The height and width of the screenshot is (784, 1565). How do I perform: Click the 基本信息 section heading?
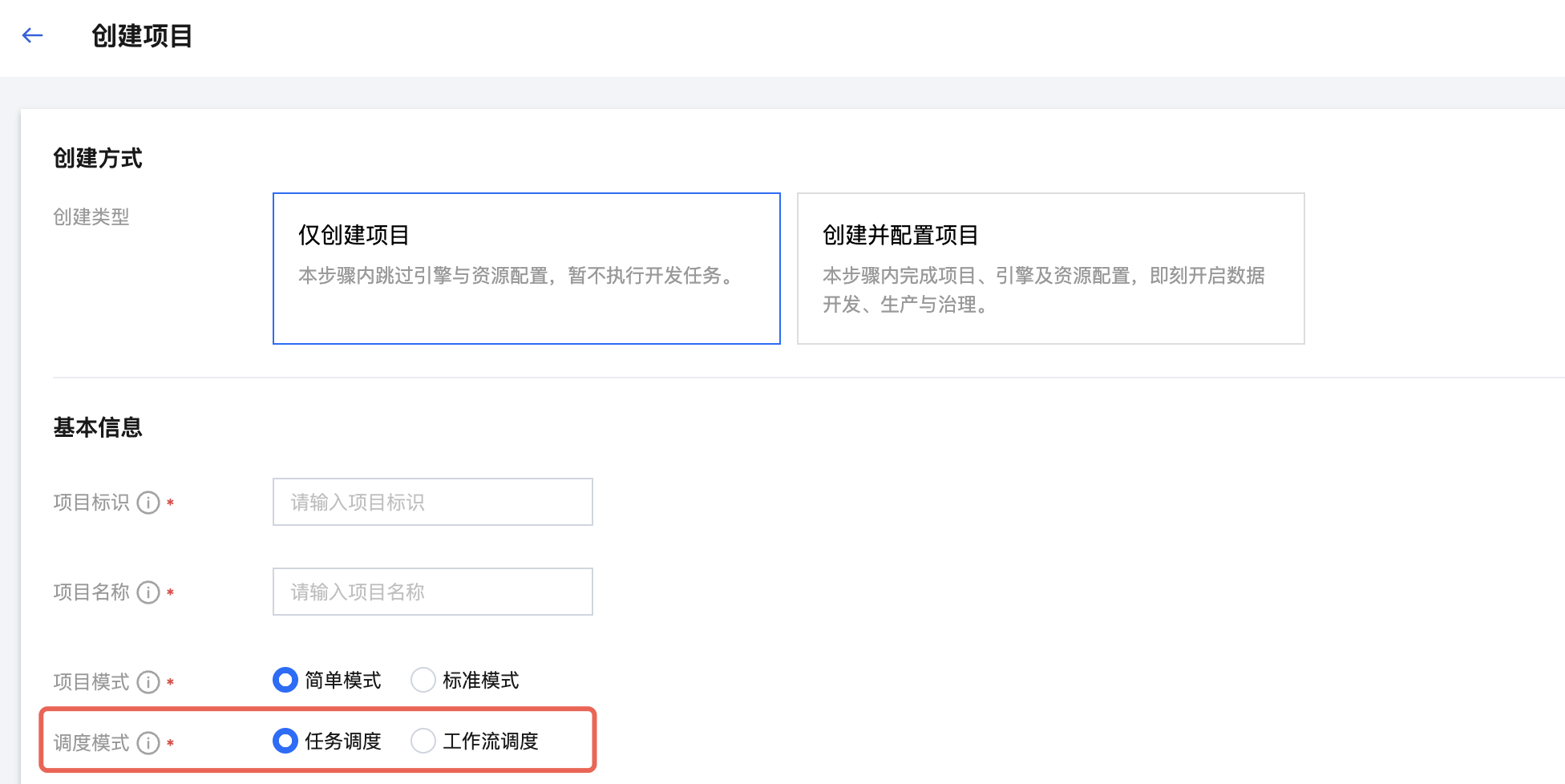(x=98, y=427)
